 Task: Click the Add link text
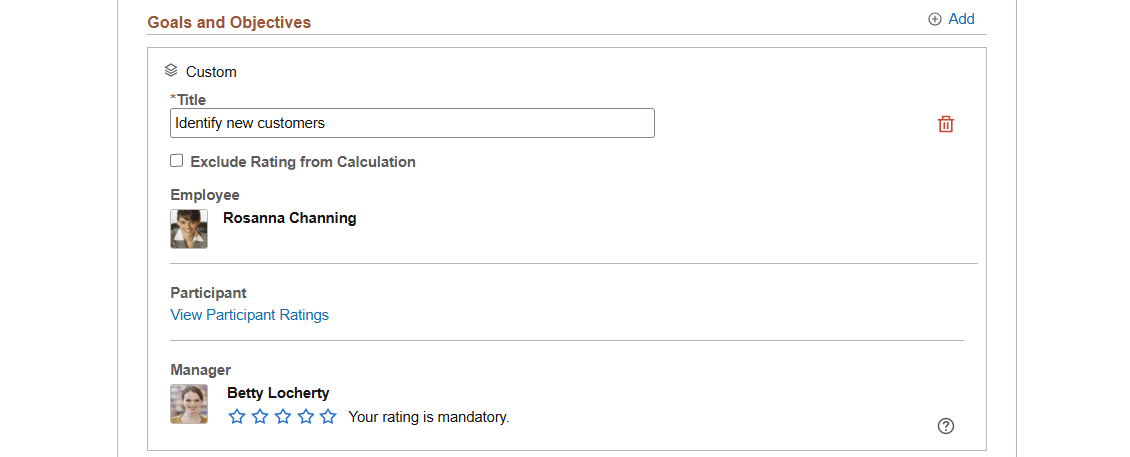point(961,19)
